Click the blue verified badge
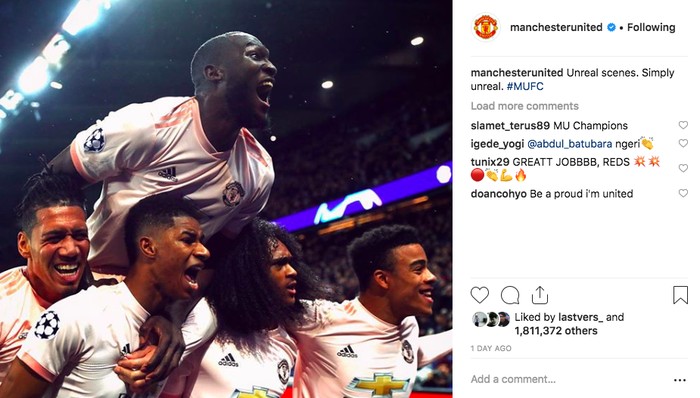The height and width of the screenshot is (398, 700). (x=611, y=27)
